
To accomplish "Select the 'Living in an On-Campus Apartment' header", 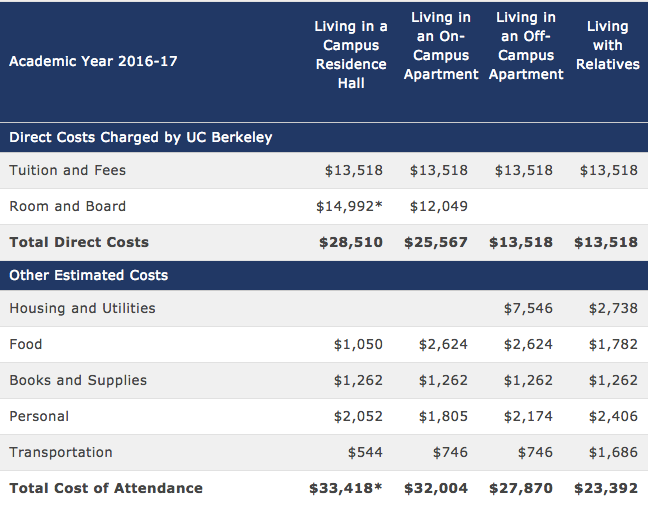I will click(441, 46).
